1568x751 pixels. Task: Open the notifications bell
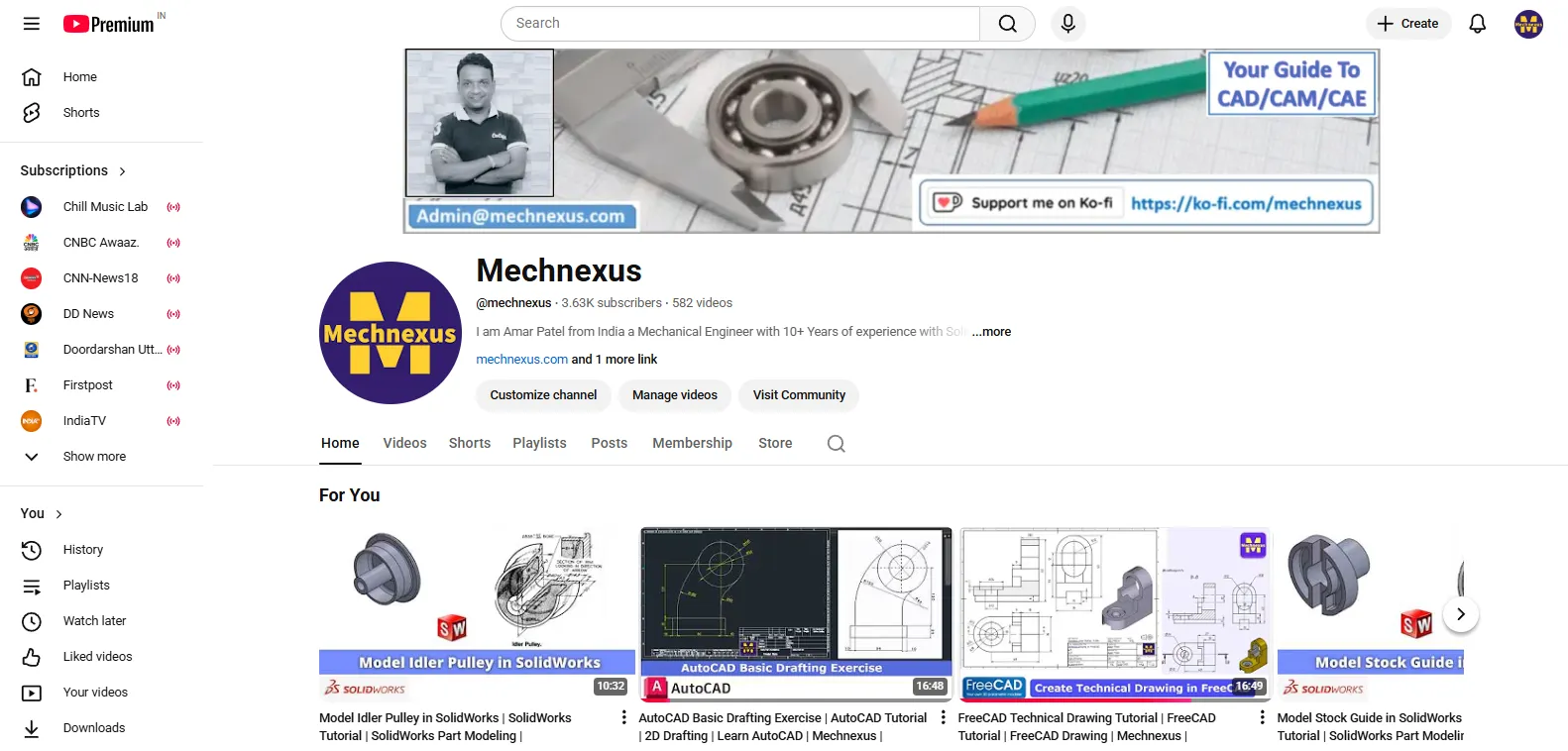tap(1477, 24)
